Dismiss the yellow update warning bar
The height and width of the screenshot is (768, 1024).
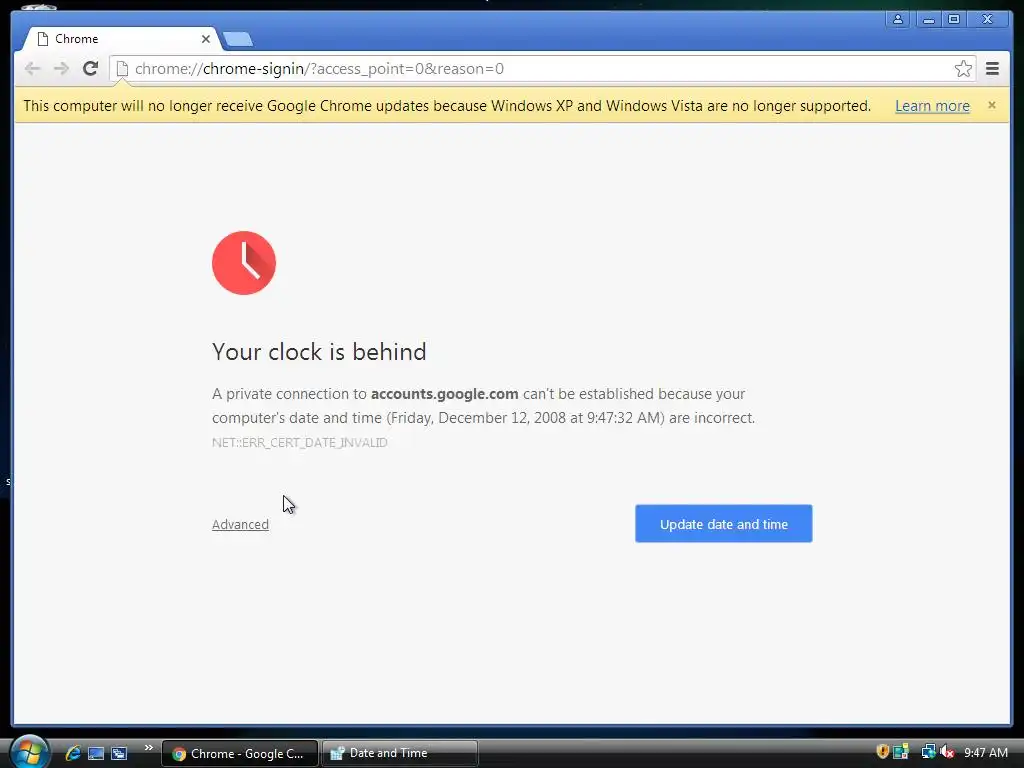coord(991,105)
